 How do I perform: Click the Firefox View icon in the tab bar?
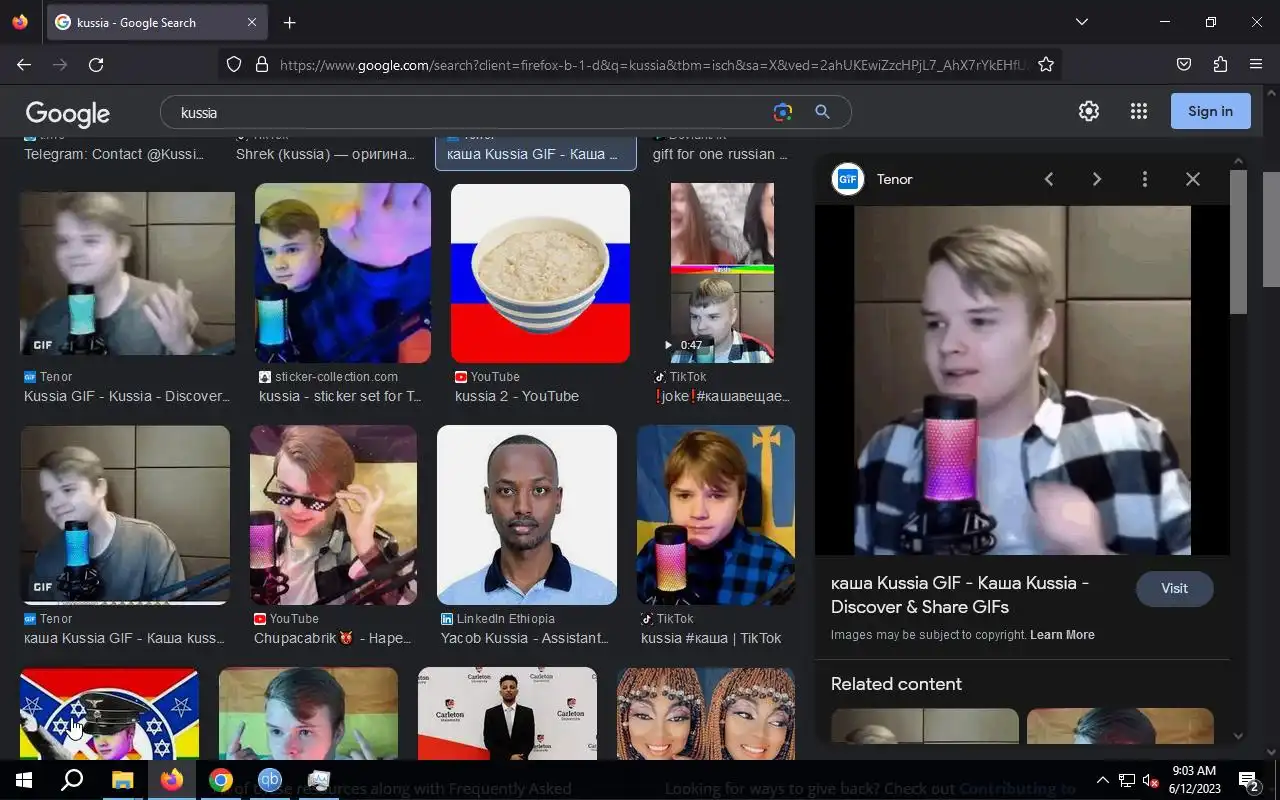coord(20,22)
